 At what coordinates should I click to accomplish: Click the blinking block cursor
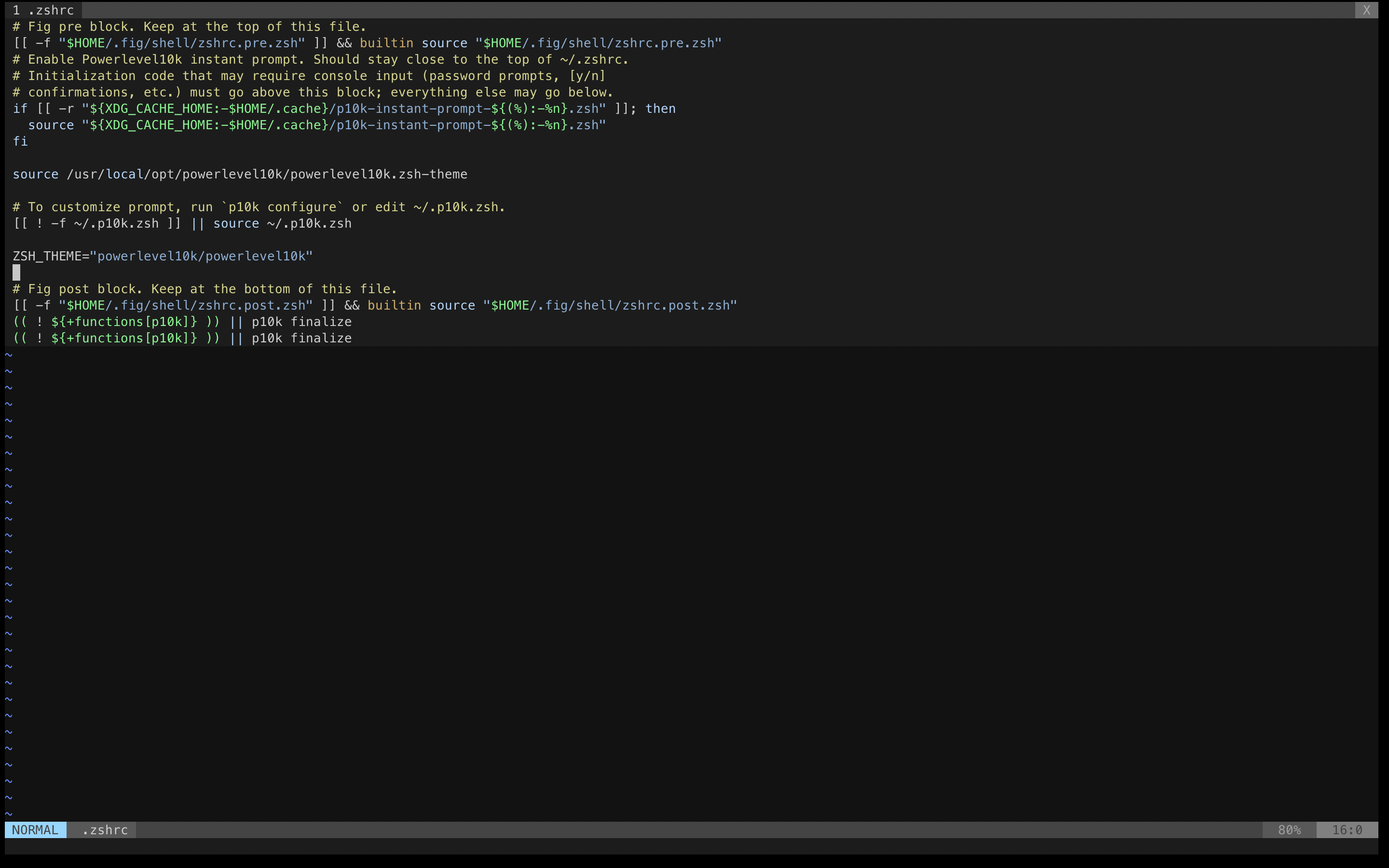[x=16, y=272]
